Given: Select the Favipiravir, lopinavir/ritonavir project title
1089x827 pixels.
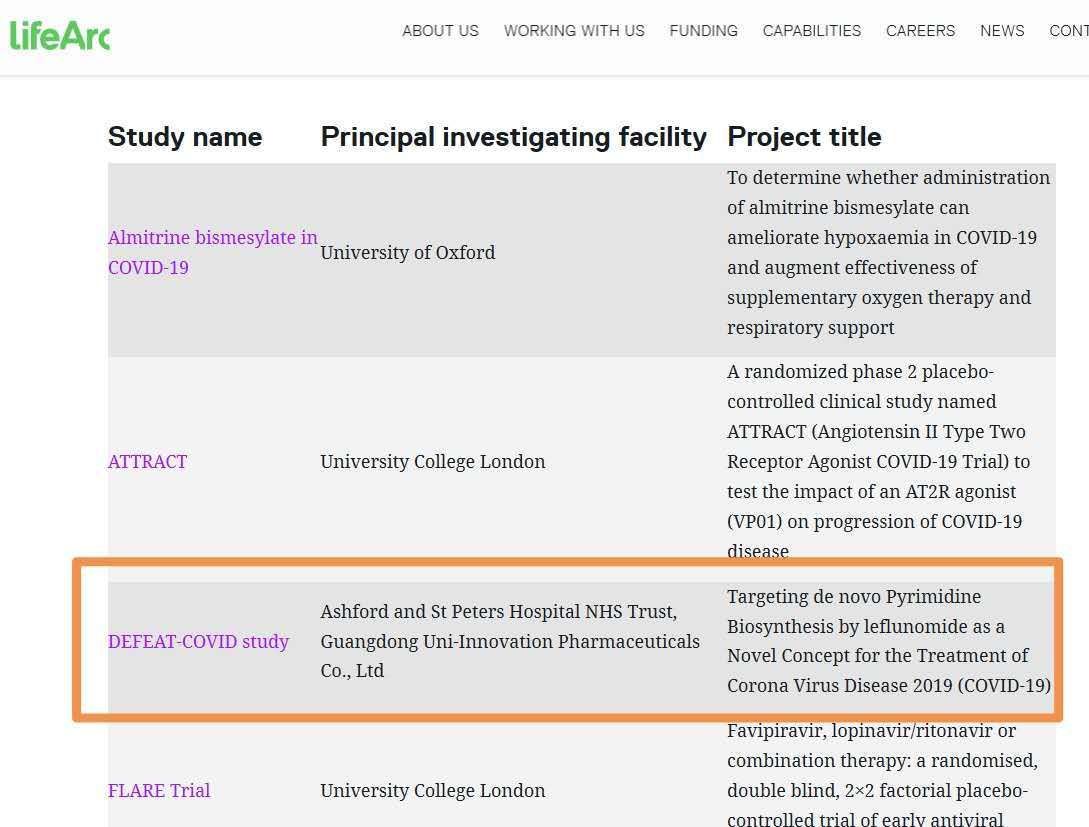Looking at the screenshot, I should tap(883, 775).
